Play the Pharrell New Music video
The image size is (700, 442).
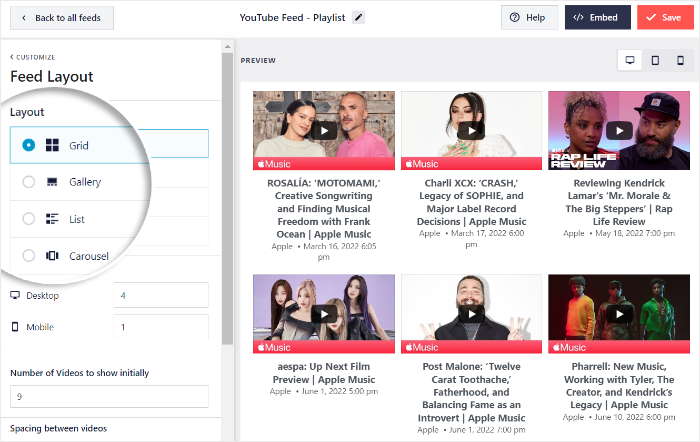(619, 314)
